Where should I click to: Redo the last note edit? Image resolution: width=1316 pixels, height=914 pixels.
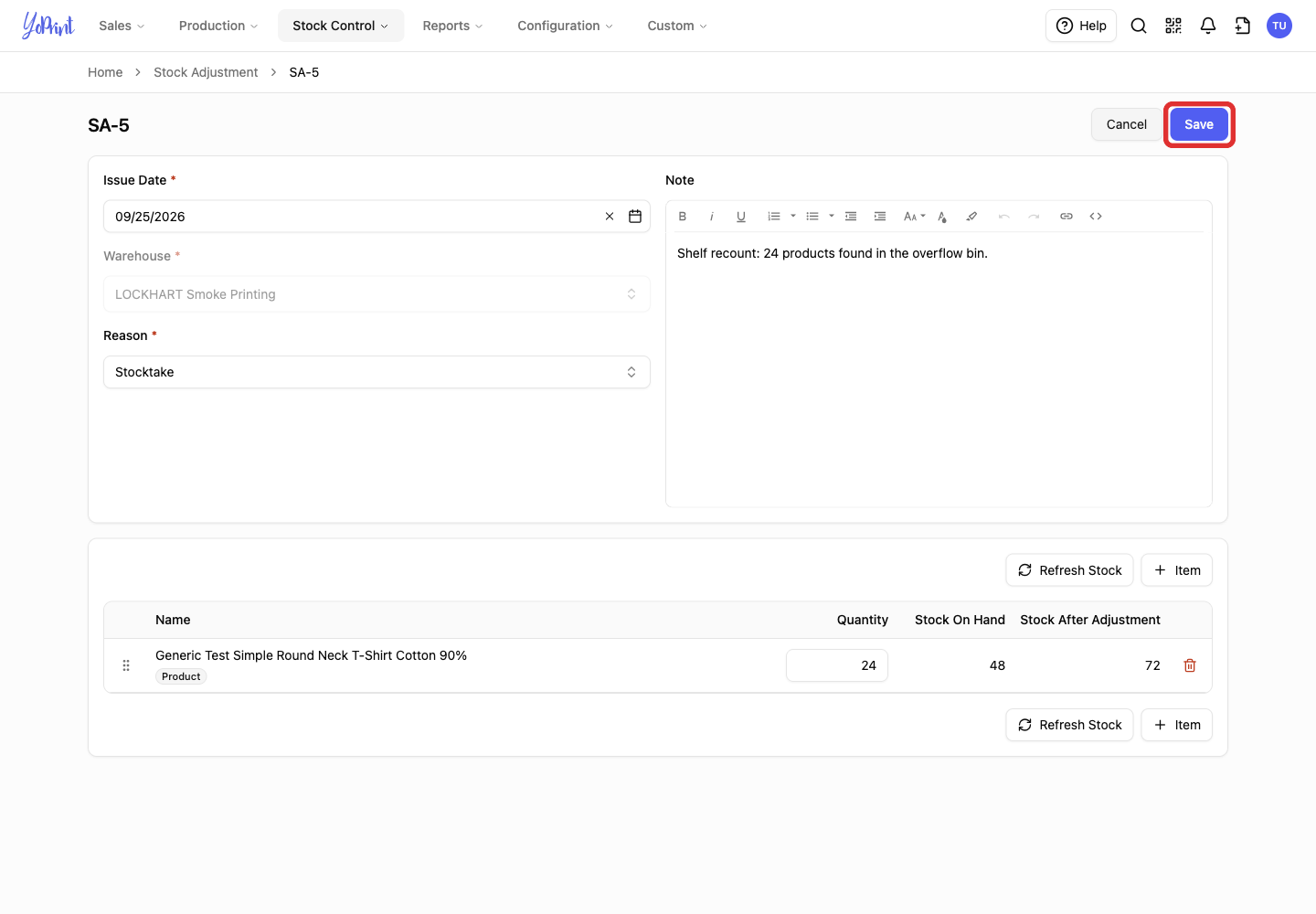click(x=1034, y=217)
